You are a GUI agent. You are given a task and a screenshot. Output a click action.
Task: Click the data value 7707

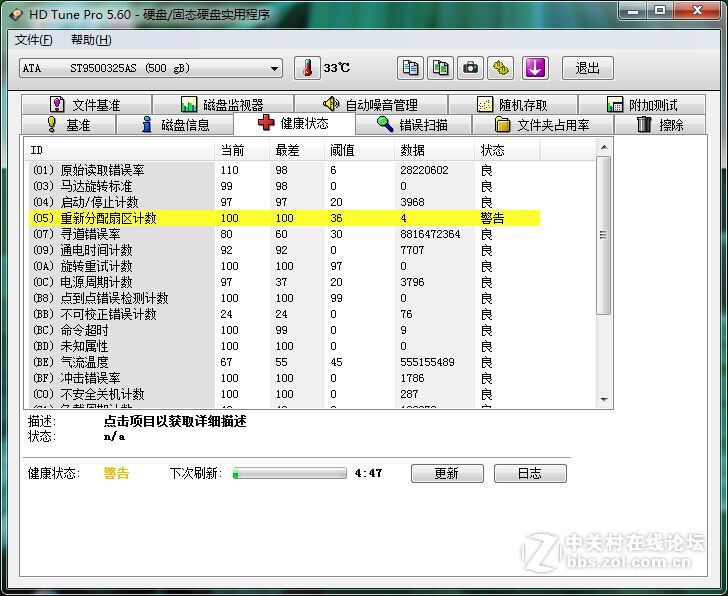412,250
